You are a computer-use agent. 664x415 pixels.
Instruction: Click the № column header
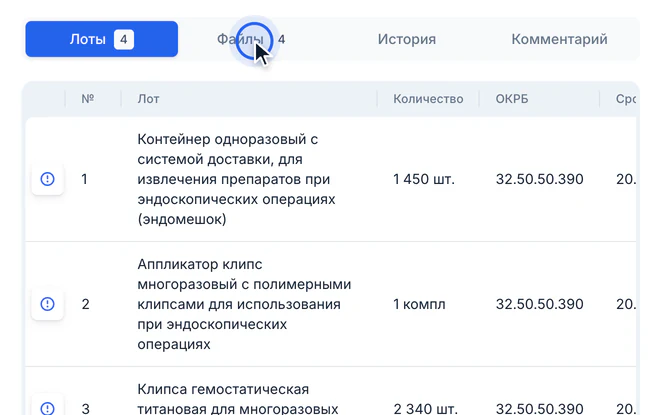point(88,99)
